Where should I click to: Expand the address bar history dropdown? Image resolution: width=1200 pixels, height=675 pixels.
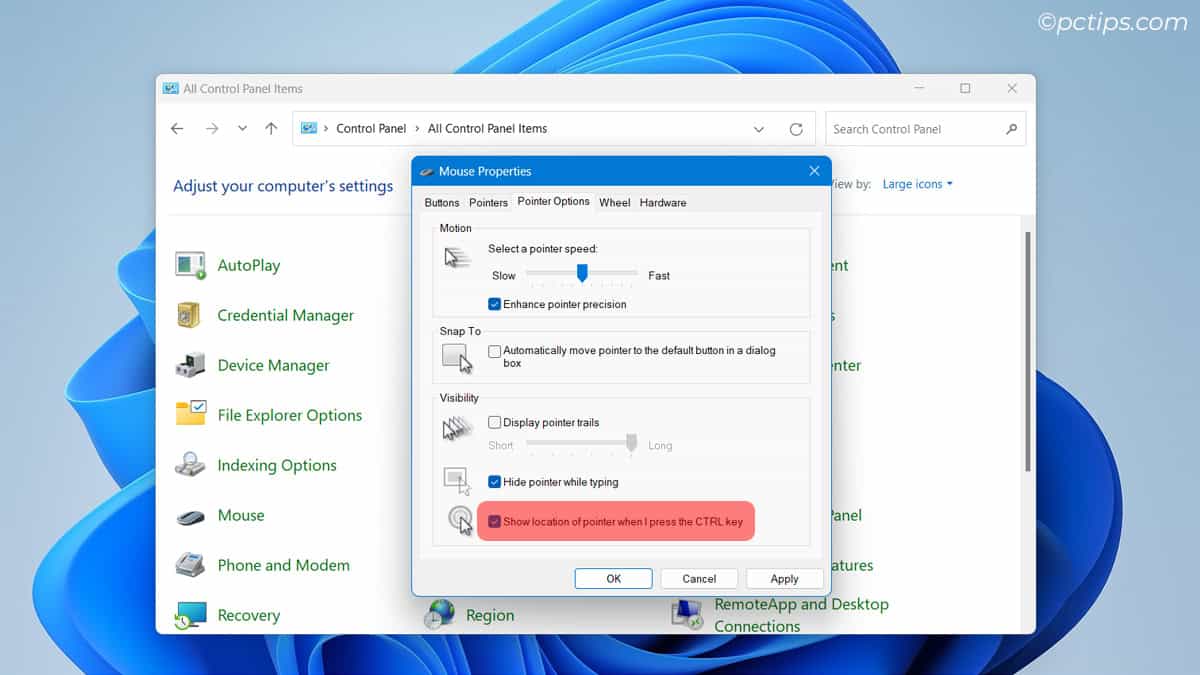tap(759, 129)
